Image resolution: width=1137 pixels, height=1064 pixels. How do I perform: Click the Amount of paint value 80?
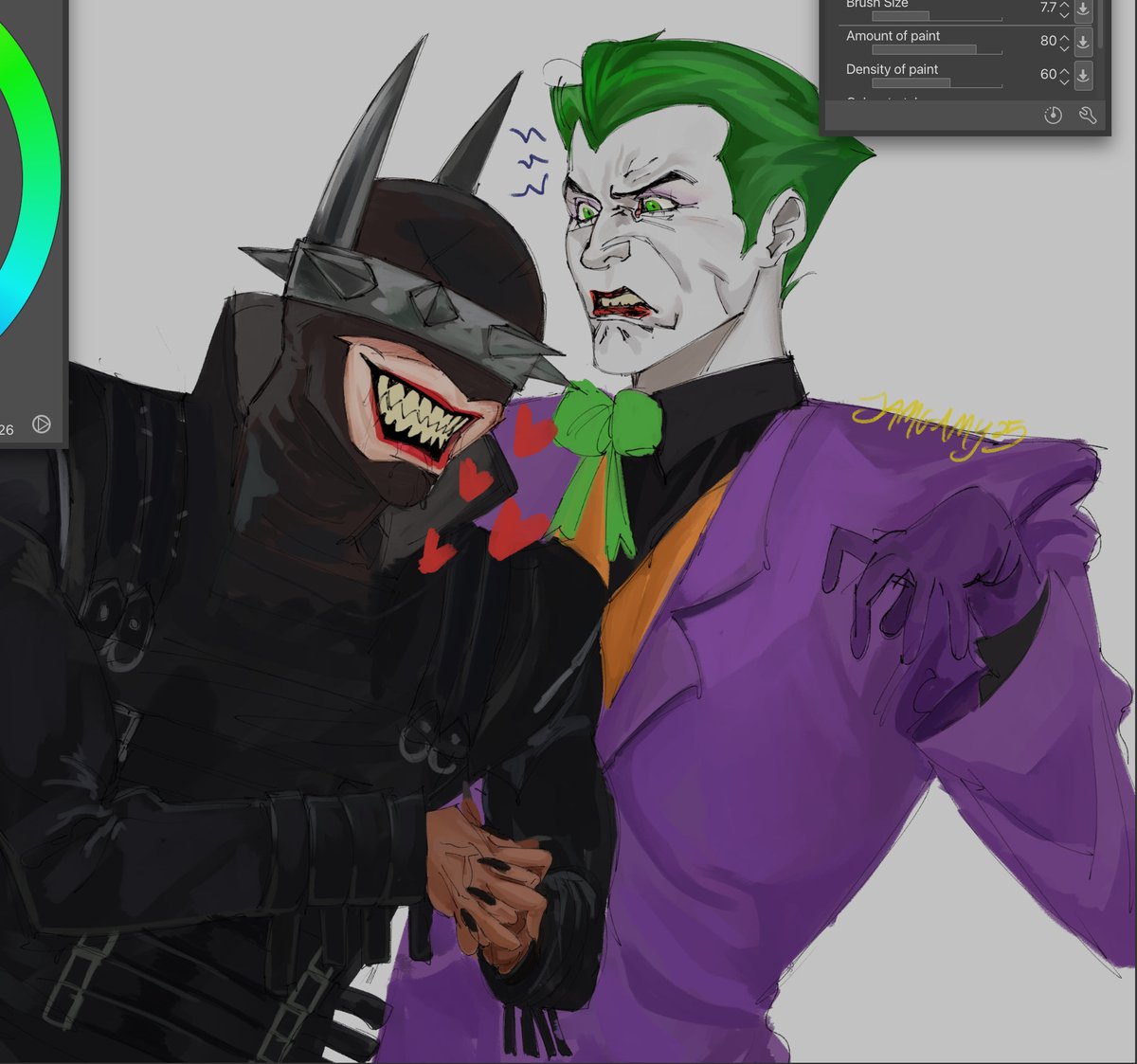click(x=1049, y=41)
